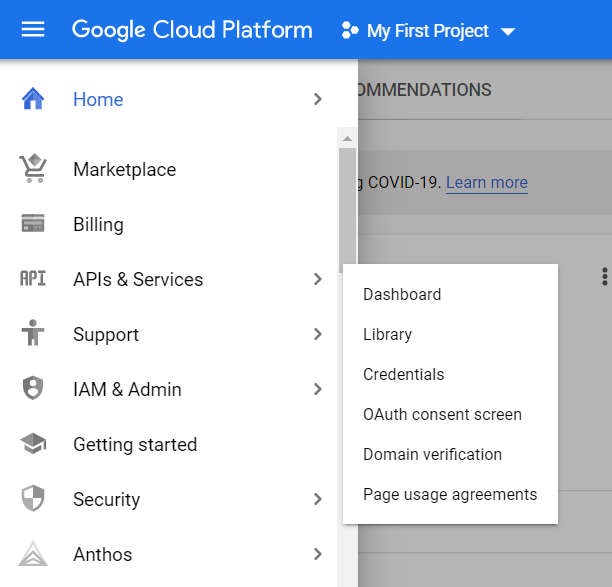
Task: Click the Marketplace shopping cart icon
Action: click(x=33, y=169)
